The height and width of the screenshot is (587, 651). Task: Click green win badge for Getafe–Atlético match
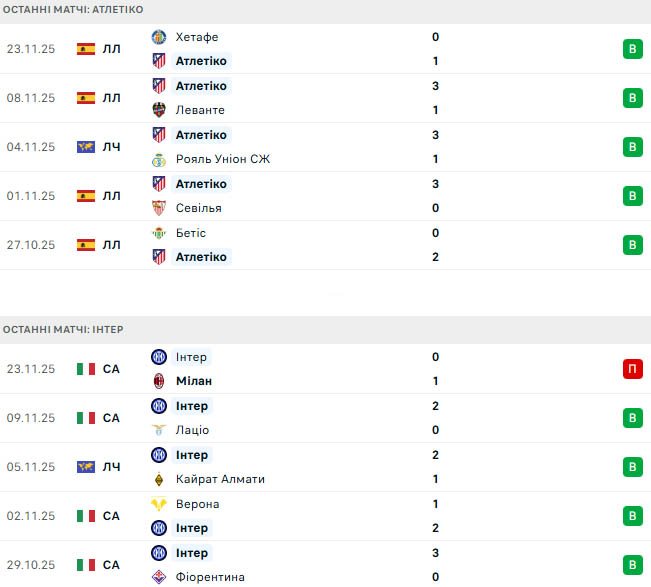click(x=631, y=49)
